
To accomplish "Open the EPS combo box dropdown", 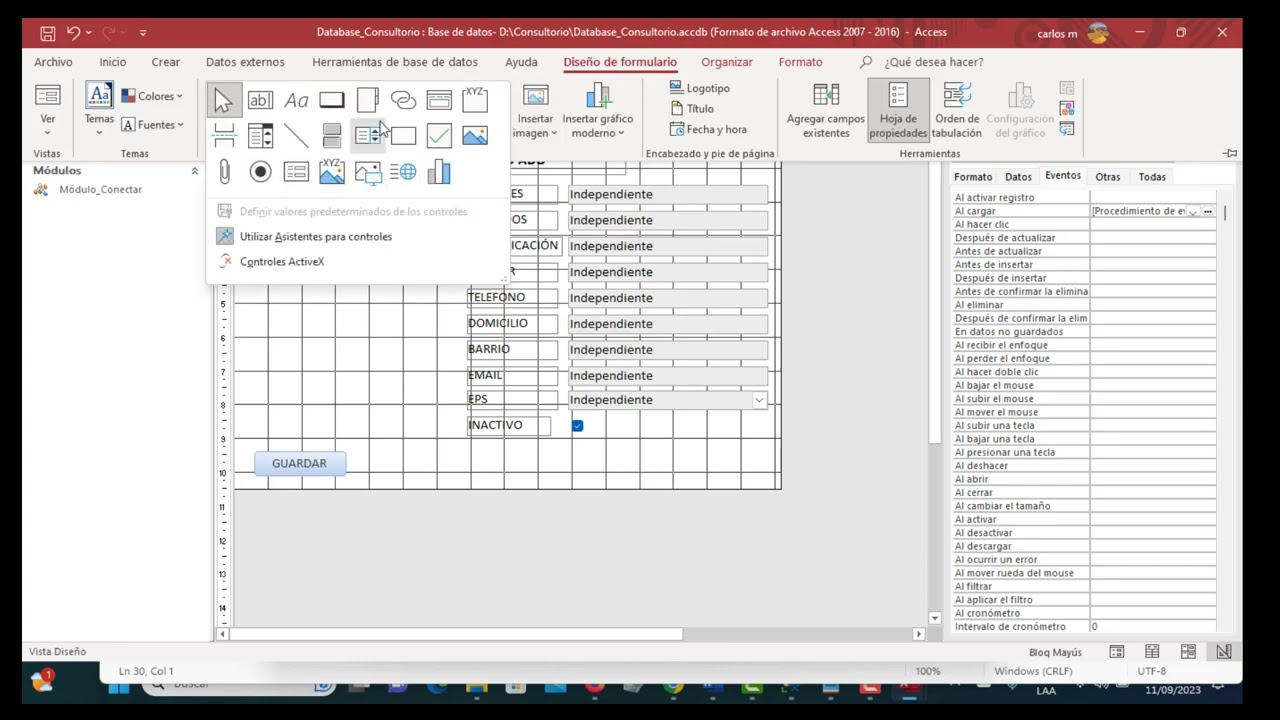I will pos(759,400).
